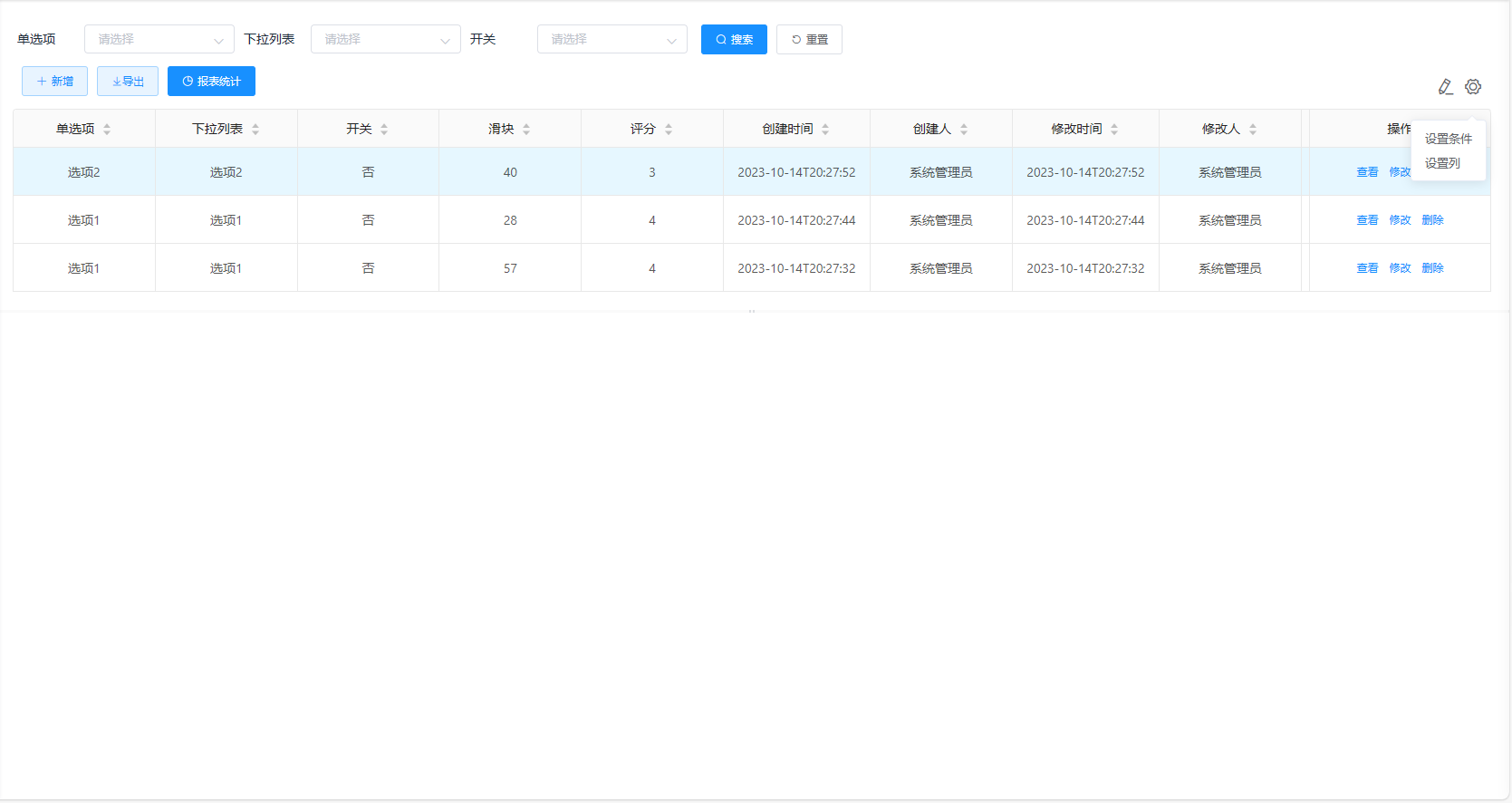Click slider value 57 cell
This screenshot has width=1512, height=803.
(x=510, y=268)
